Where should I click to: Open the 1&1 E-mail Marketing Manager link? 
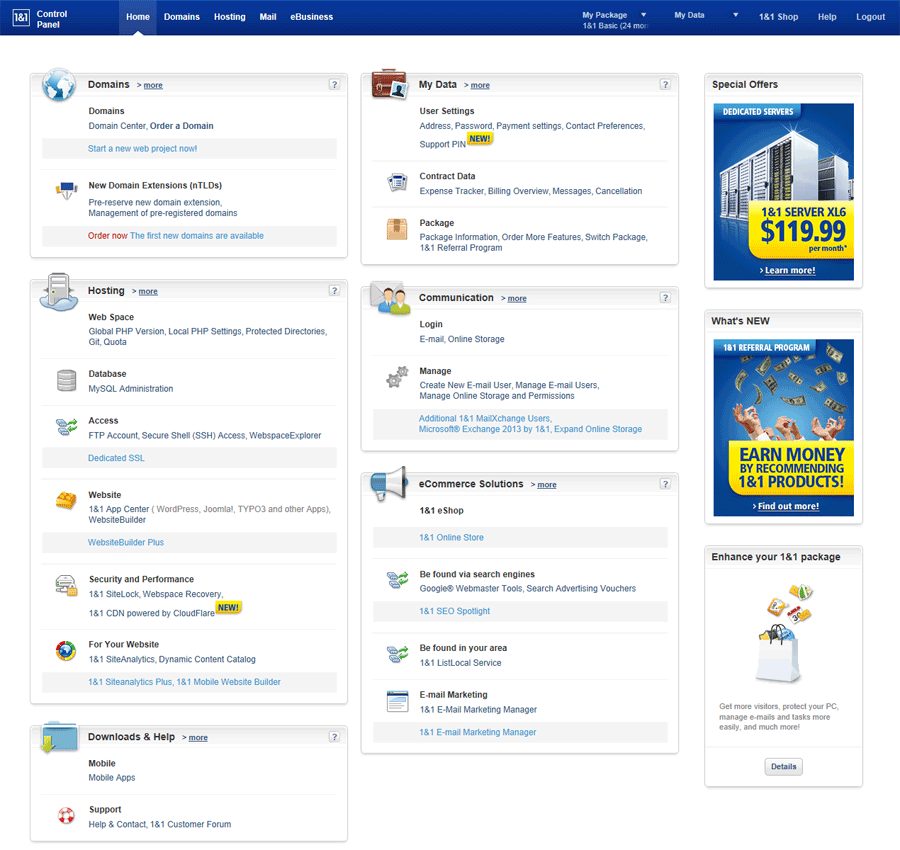pos(478,732)
